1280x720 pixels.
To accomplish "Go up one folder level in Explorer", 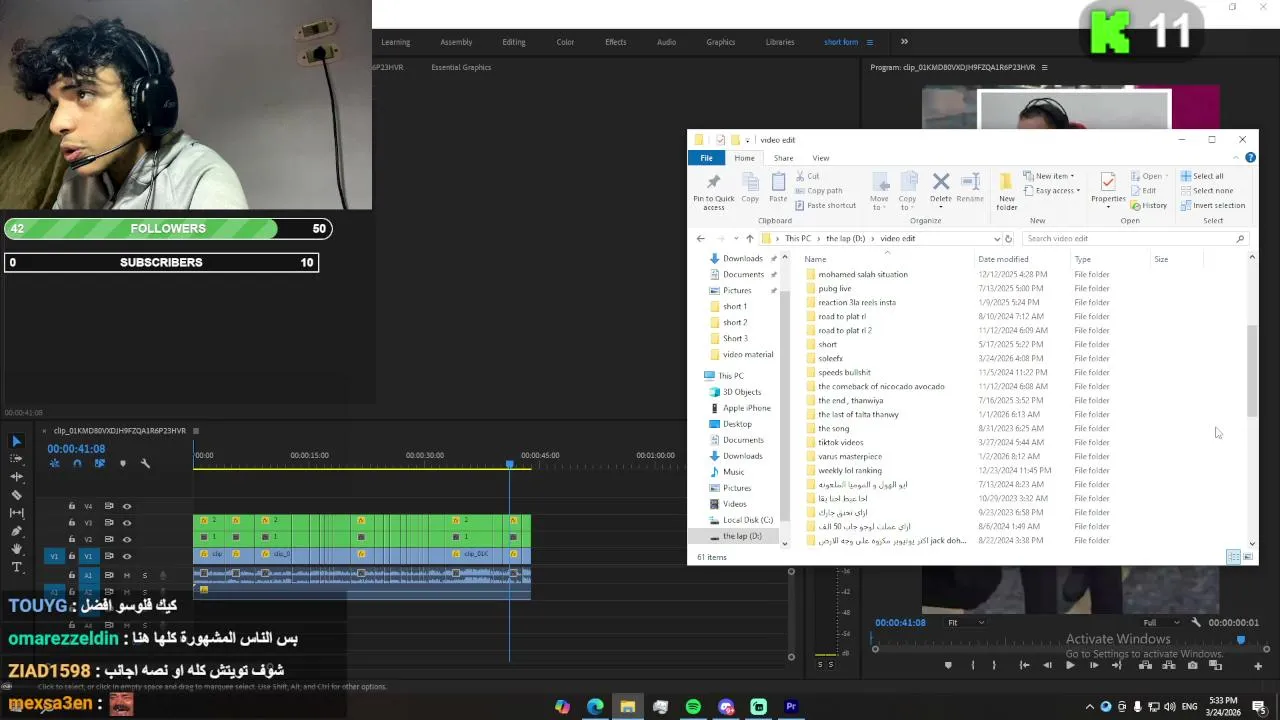I will [749, 239].
